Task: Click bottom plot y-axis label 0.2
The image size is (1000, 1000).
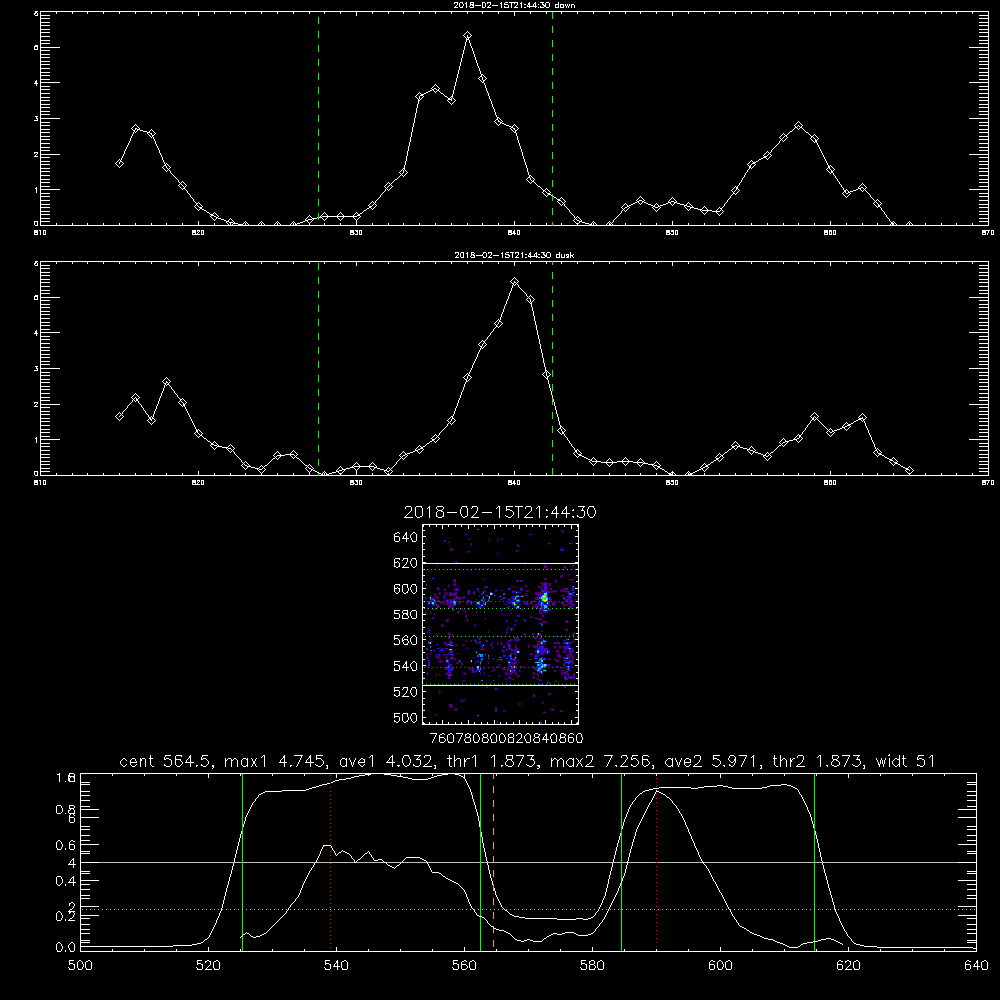Action: (66, 916)
